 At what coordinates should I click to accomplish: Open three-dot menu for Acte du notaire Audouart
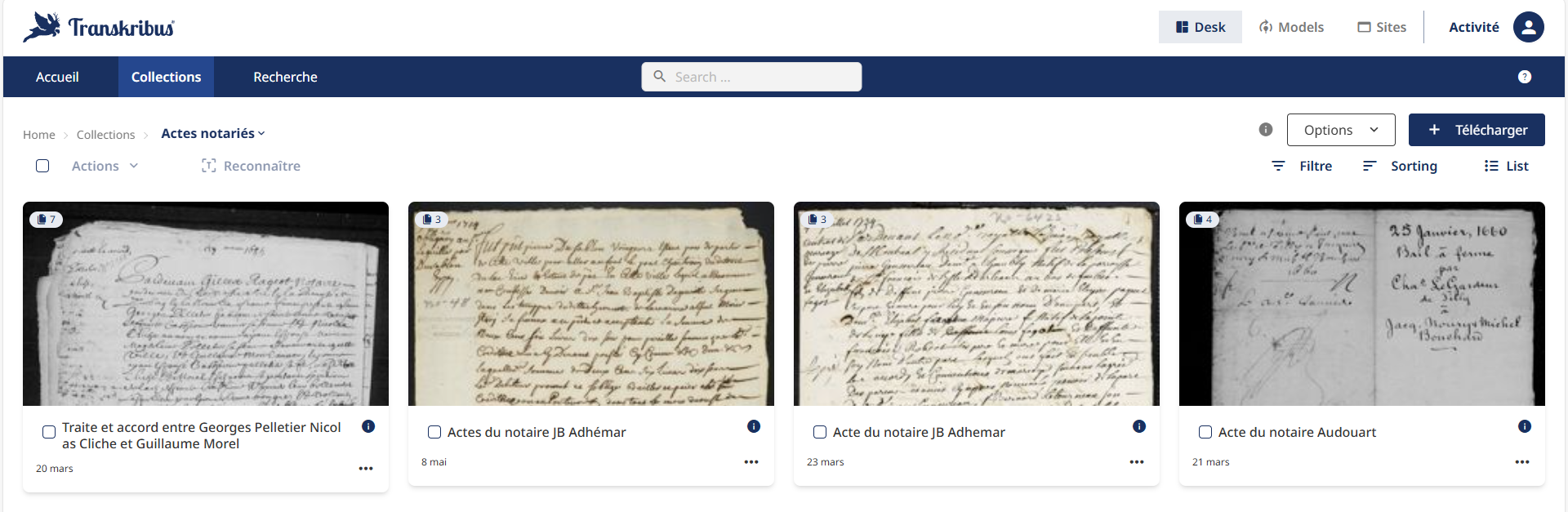(1522, 462)
